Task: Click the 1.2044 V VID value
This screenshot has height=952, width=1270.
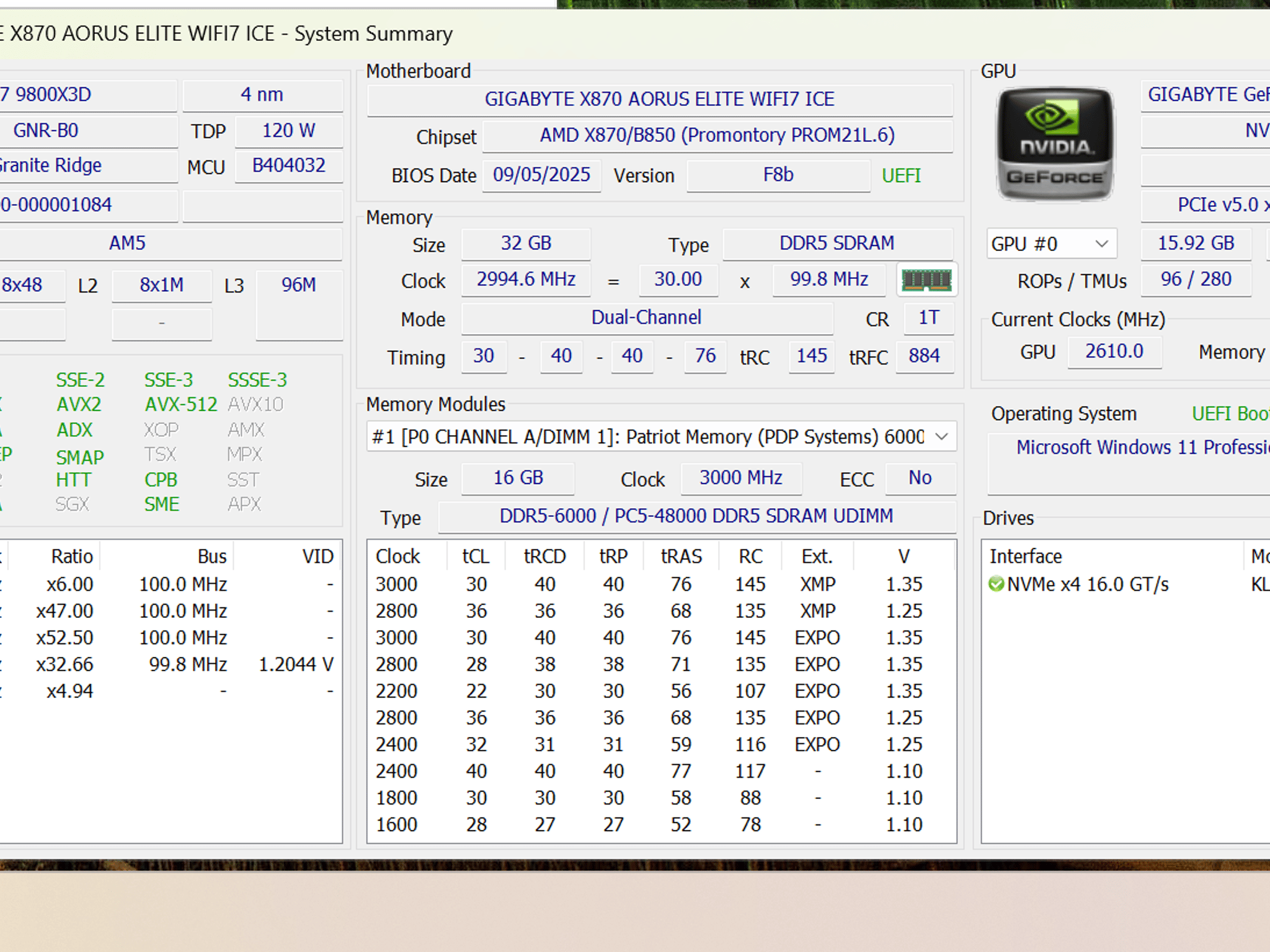Action: [296, 664]
